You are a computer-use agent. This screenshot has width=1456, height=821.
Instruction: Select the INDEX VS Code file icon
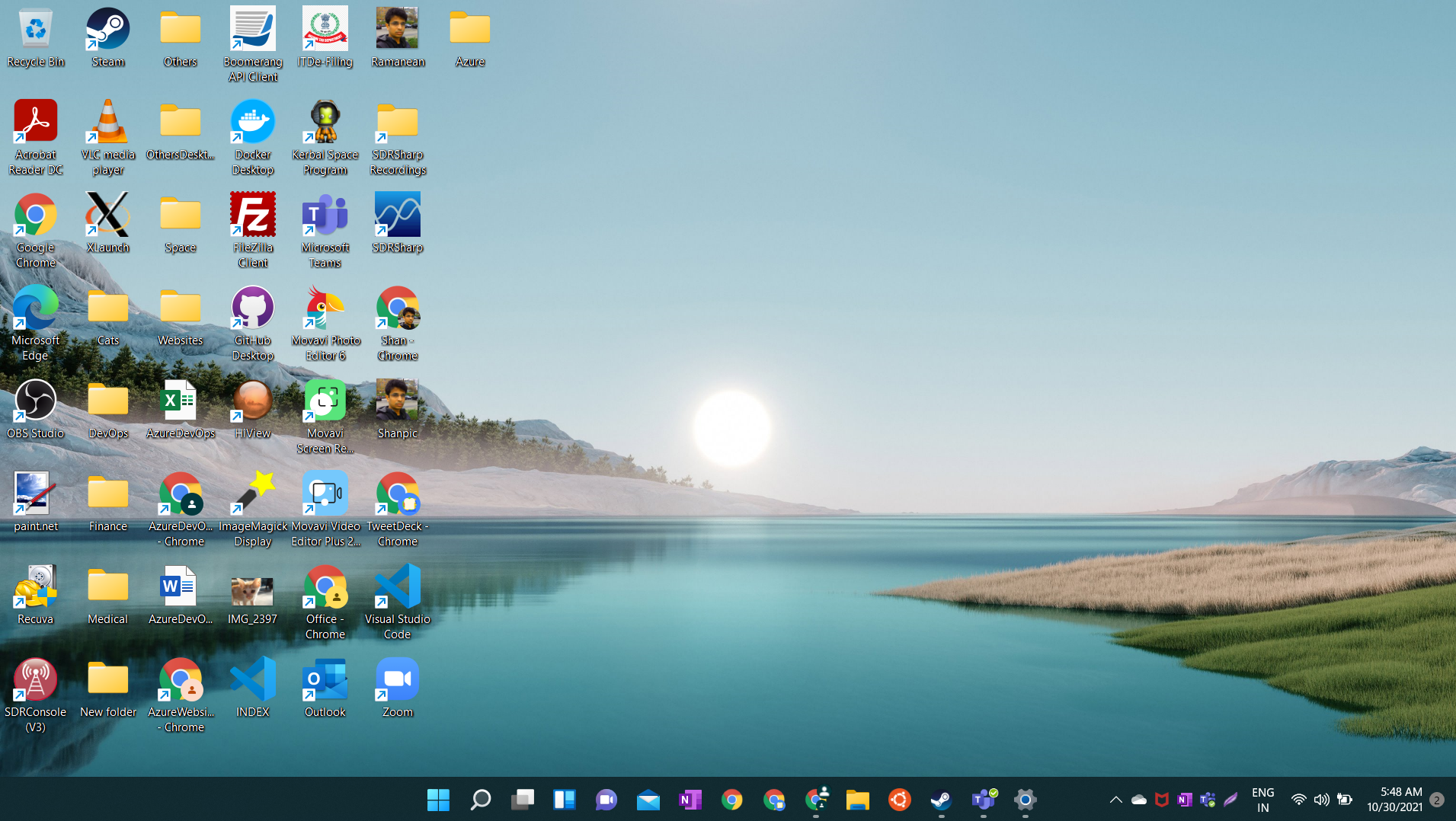pyautogui.click(x=253, y=688)
